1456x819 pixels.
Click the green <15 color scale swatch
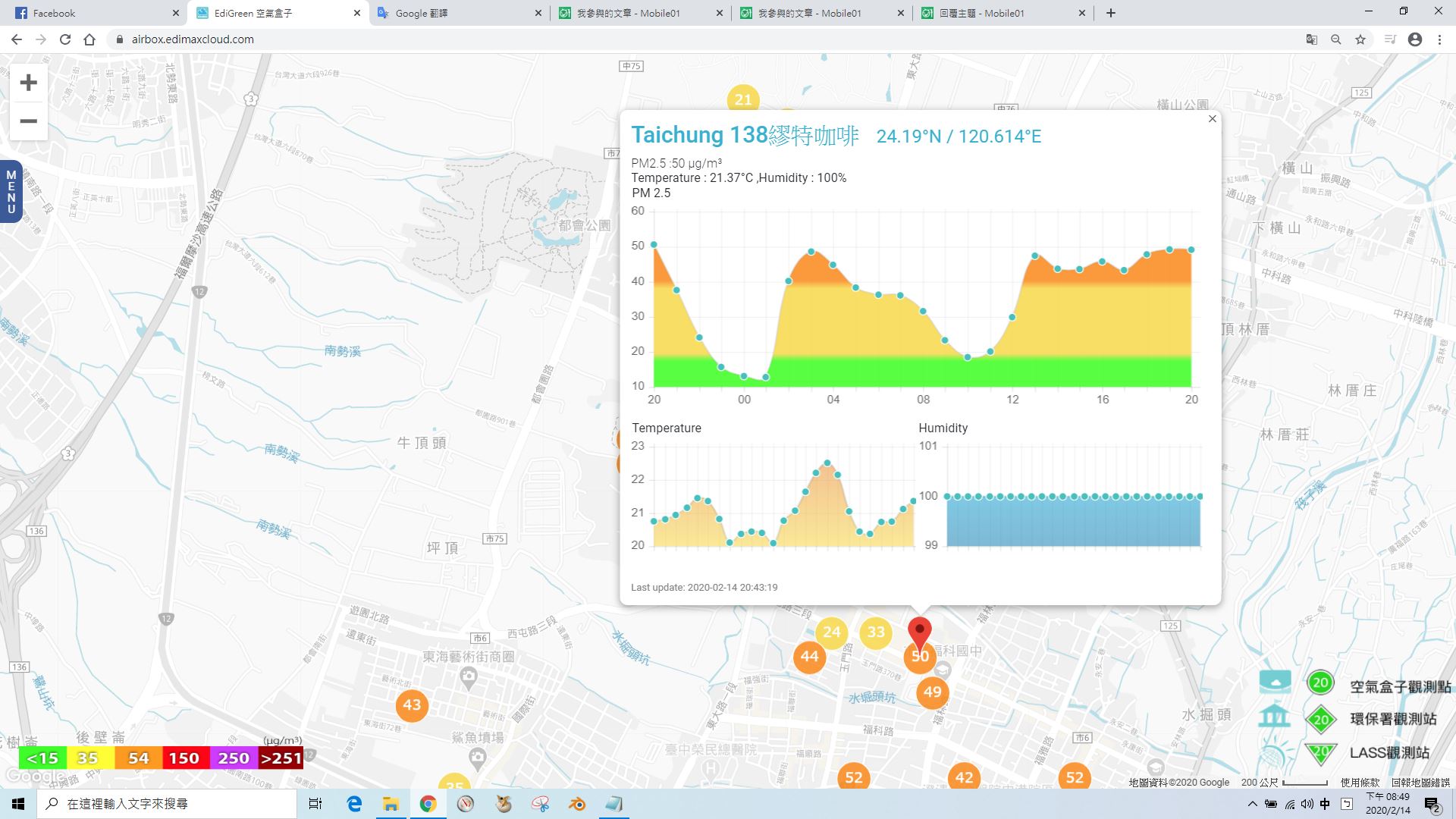point(42,758)
